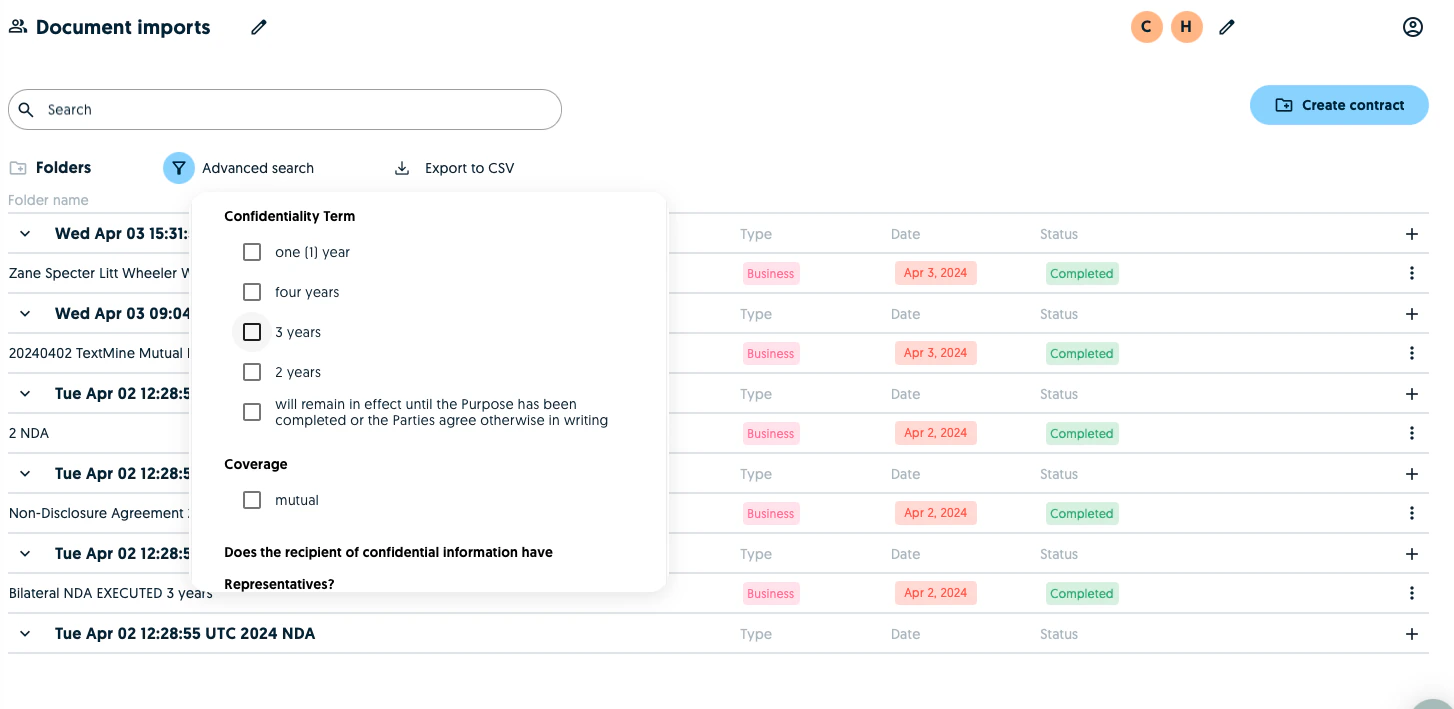The image size is (1454, 709).
Task: Open the account profile icon
Action: point(1412,27)
